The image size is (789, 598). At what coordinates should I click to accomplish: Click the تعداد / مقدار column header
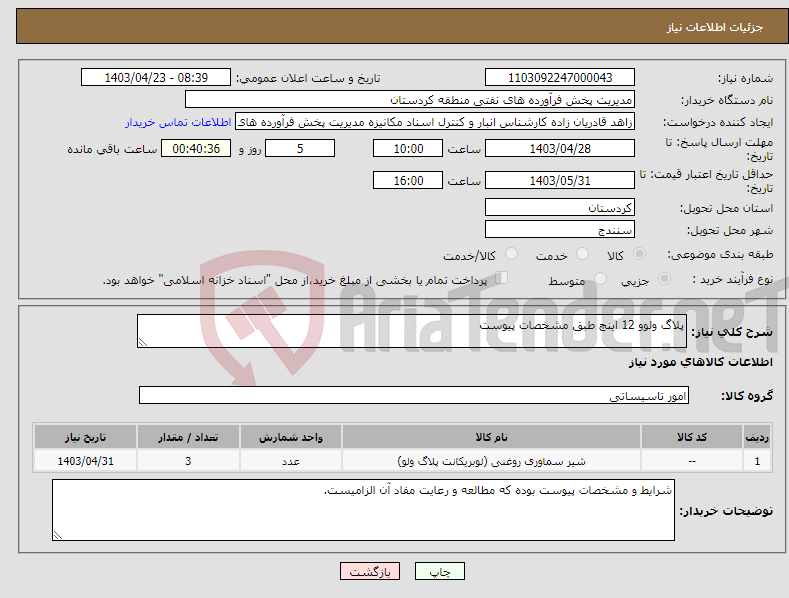[x=188, y=437]
